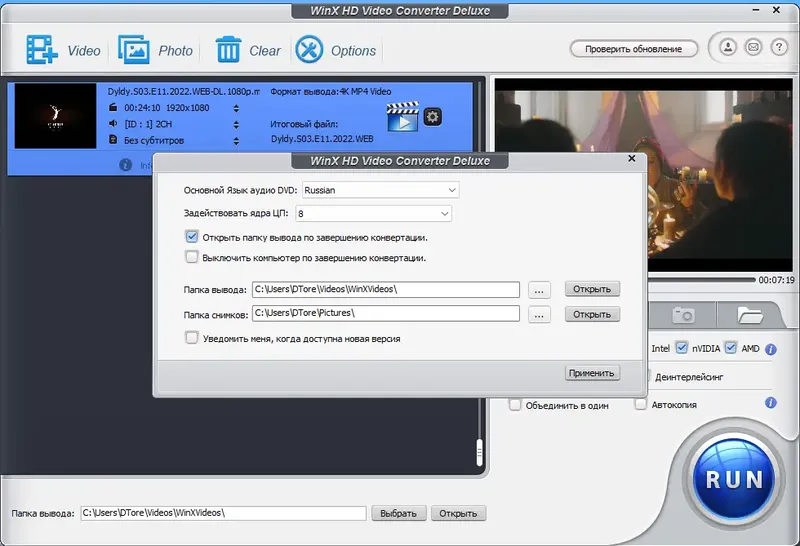Click the file list vertical scrollbar handle
The image size is (800, 546).
(x=479, y=452)
